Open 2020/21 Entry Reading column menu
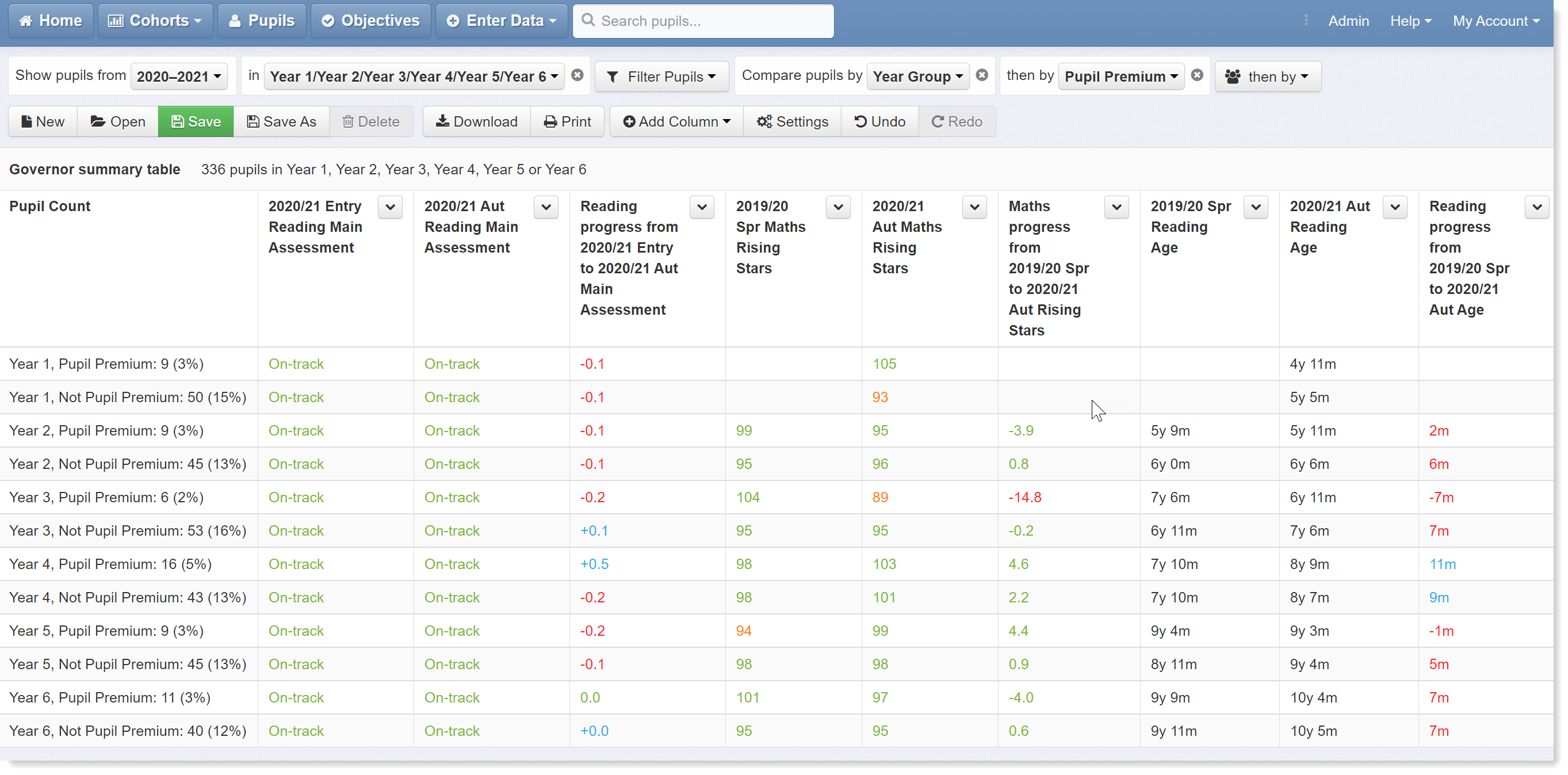Viewport: 1568px width, 775px height. (x=390, y=207)
